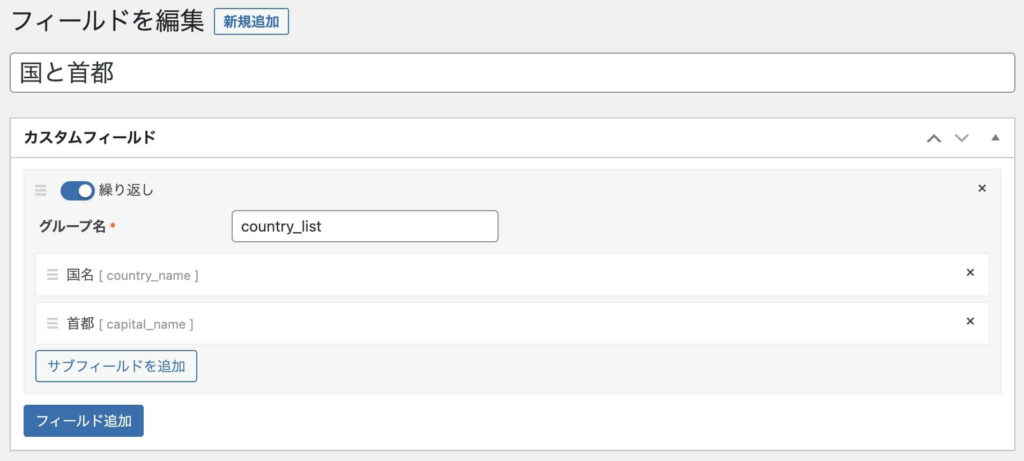Move カスタムフィールド panel up

coord(933,138)
